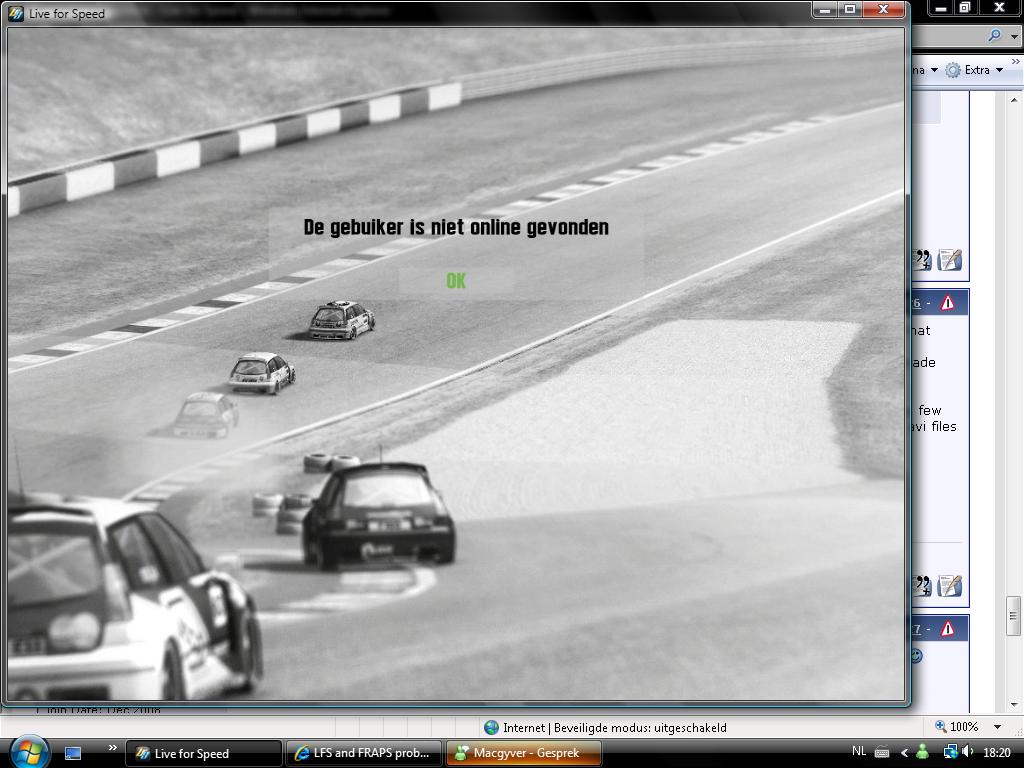Show hidden tray icons via the arrow
Image resolution: width=1024 pixels, height=768 pixels.
point(904,753)
